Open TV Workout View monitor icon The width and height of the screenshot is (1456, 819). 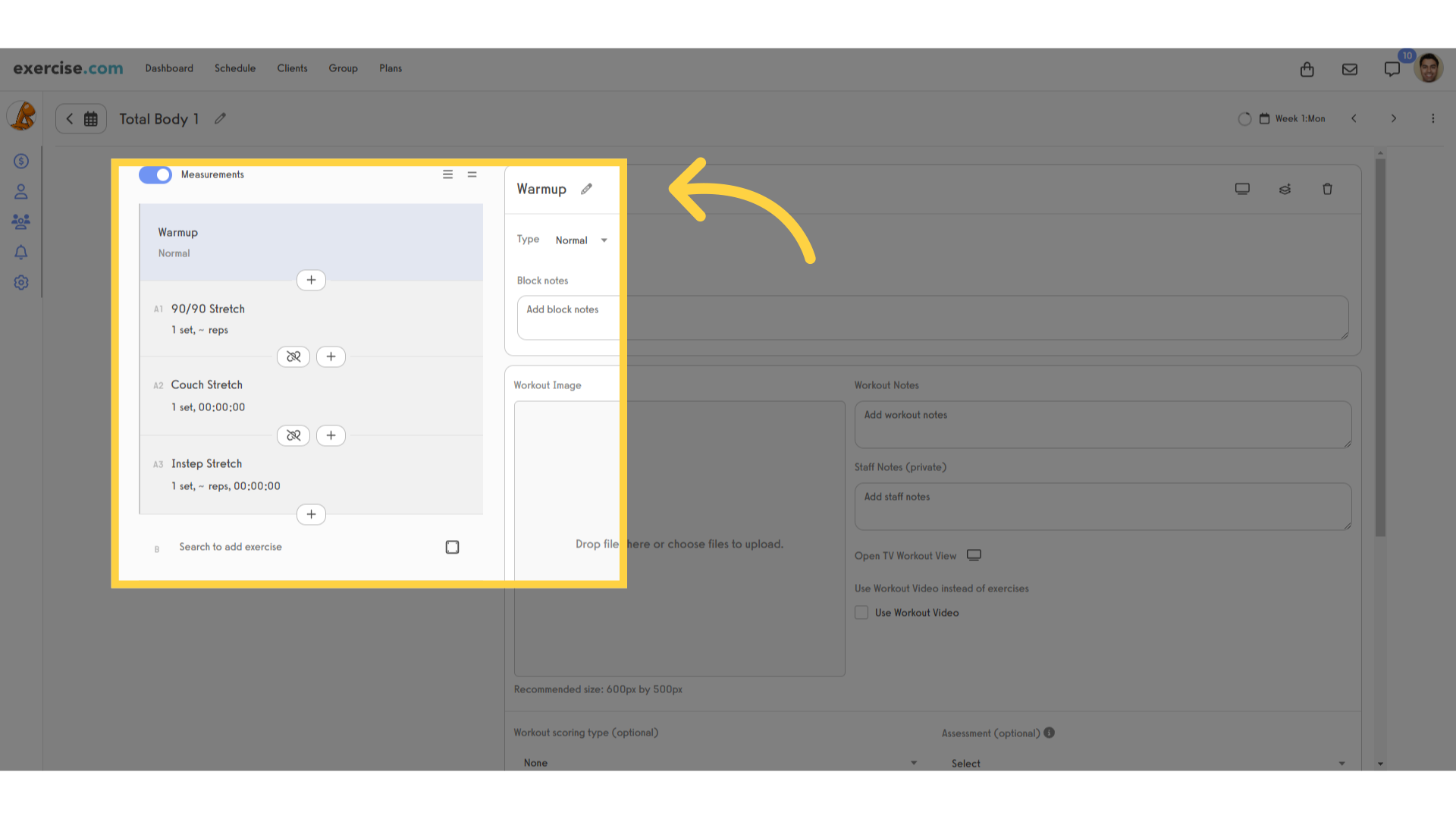click(x=974, y=555)
